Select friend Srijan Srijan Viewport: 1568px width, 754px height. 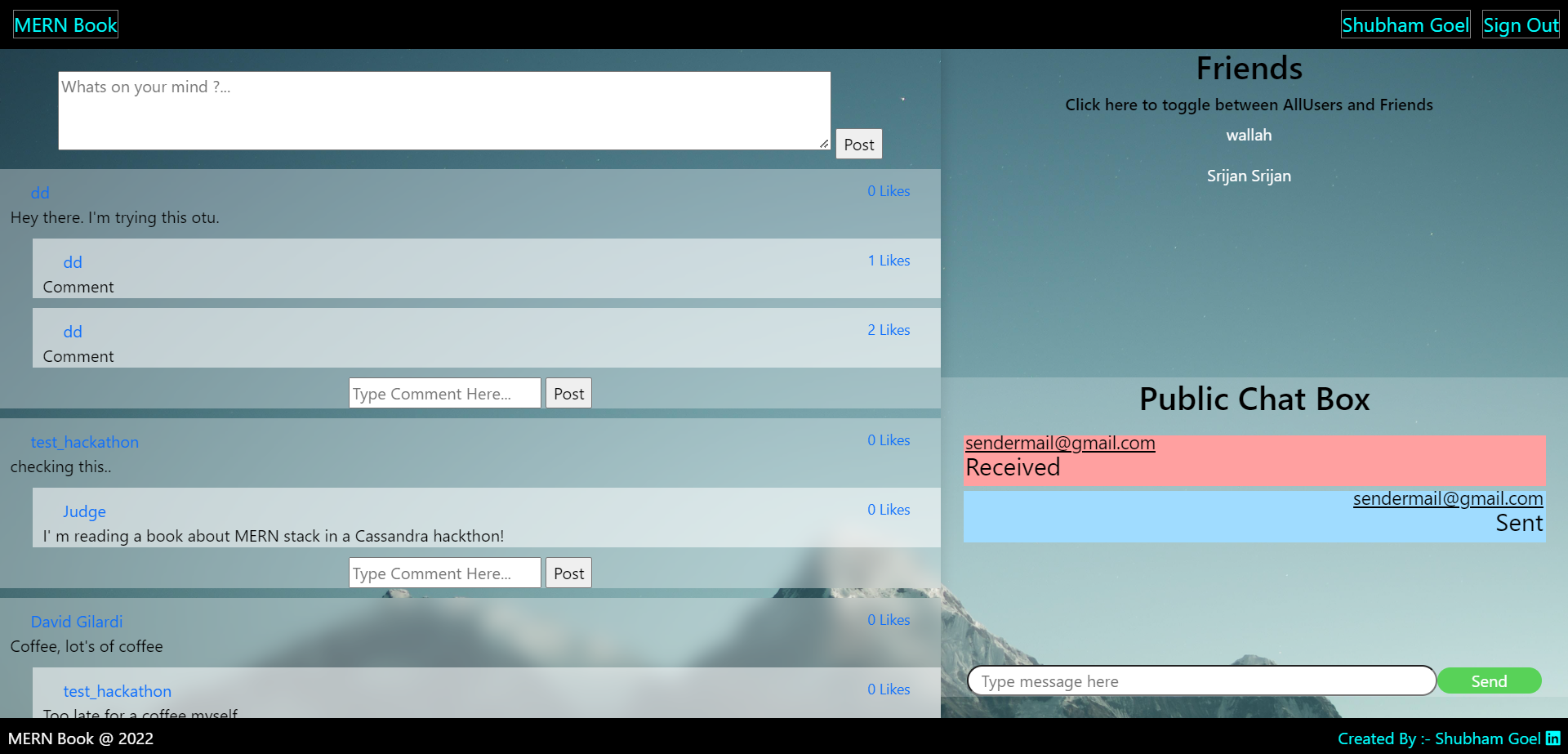1249,176
